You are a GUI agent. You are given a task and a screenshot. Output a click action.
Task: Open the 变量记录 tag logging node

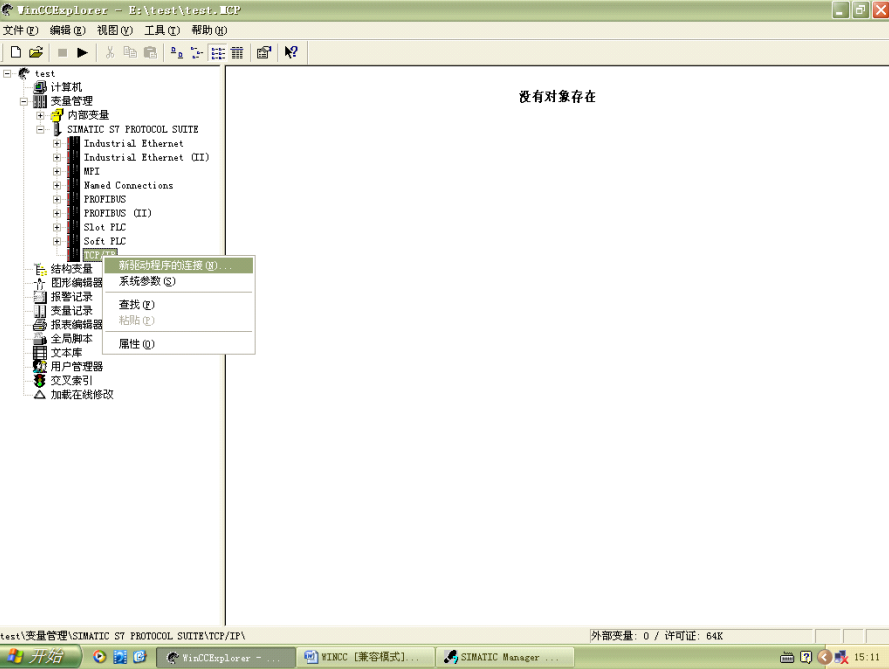(71, 311)
